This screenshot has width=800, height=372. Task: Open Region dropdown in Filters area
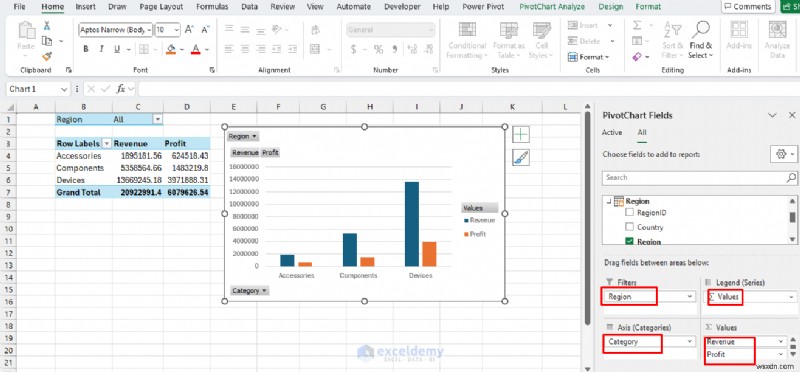tap(690, 296)
